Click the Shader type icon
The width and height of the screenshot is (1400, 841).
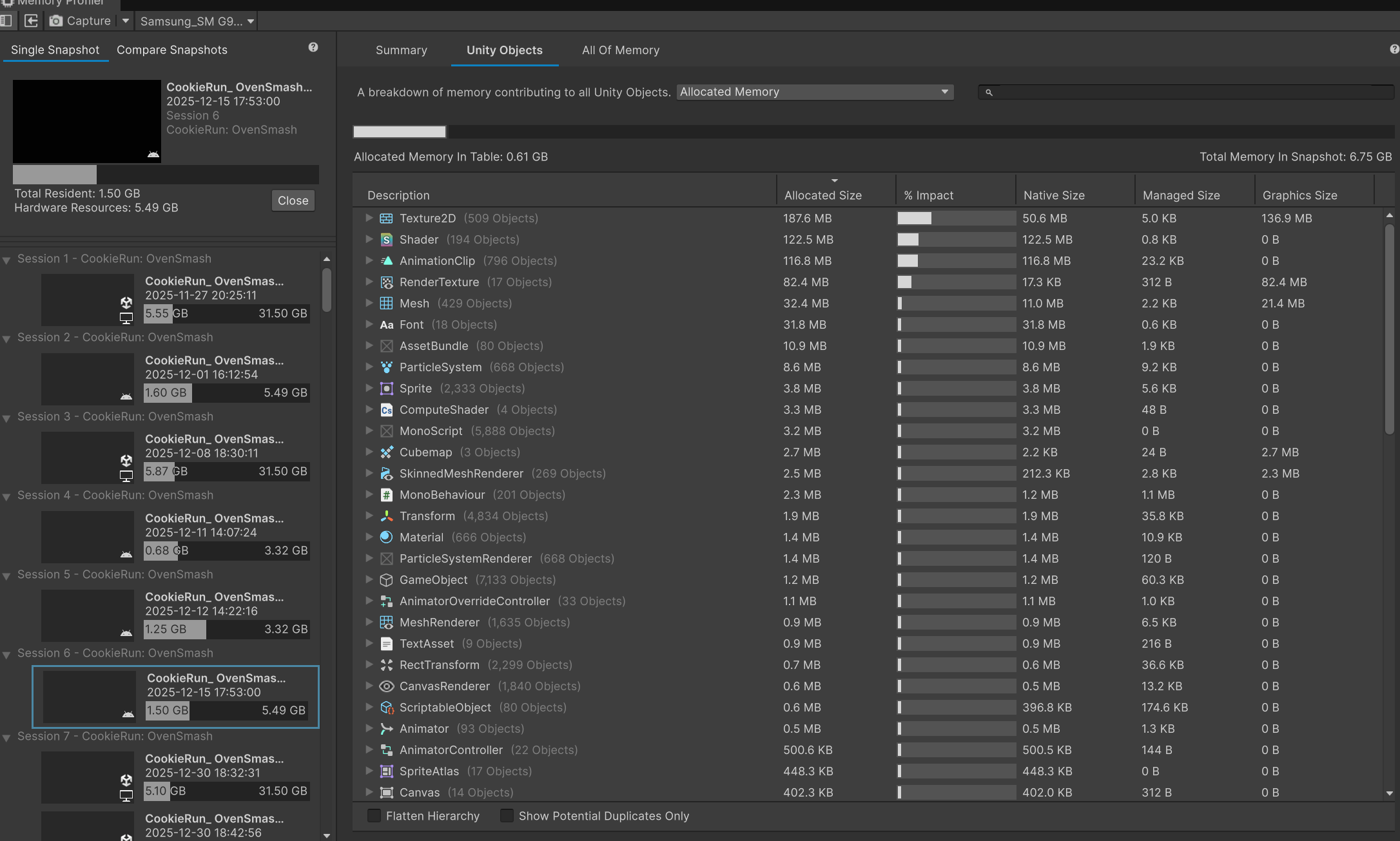386,240
